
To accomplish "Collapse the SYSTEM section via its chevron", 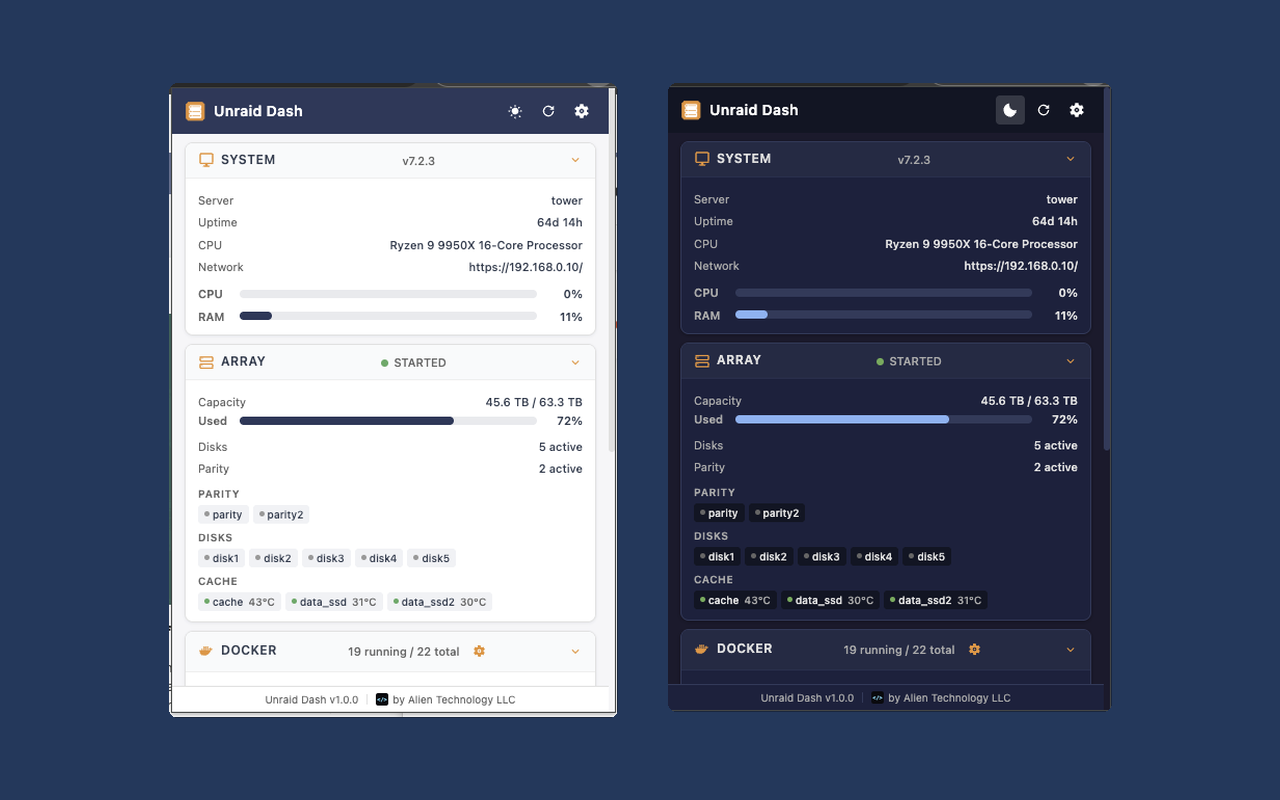I will (x=575, y=159).
